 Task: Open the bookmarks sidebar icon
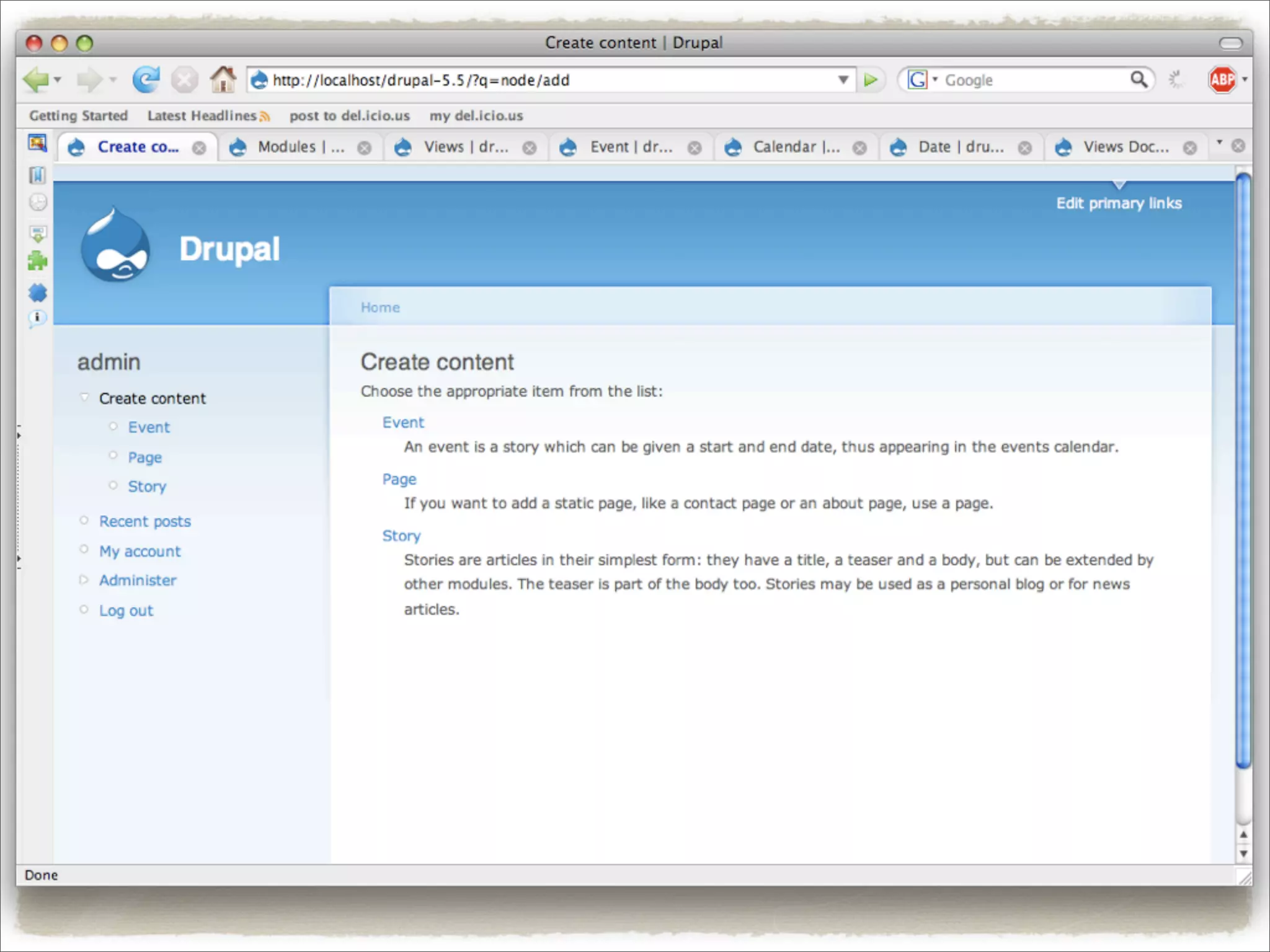pyautogui.click(x=37, y=175)
